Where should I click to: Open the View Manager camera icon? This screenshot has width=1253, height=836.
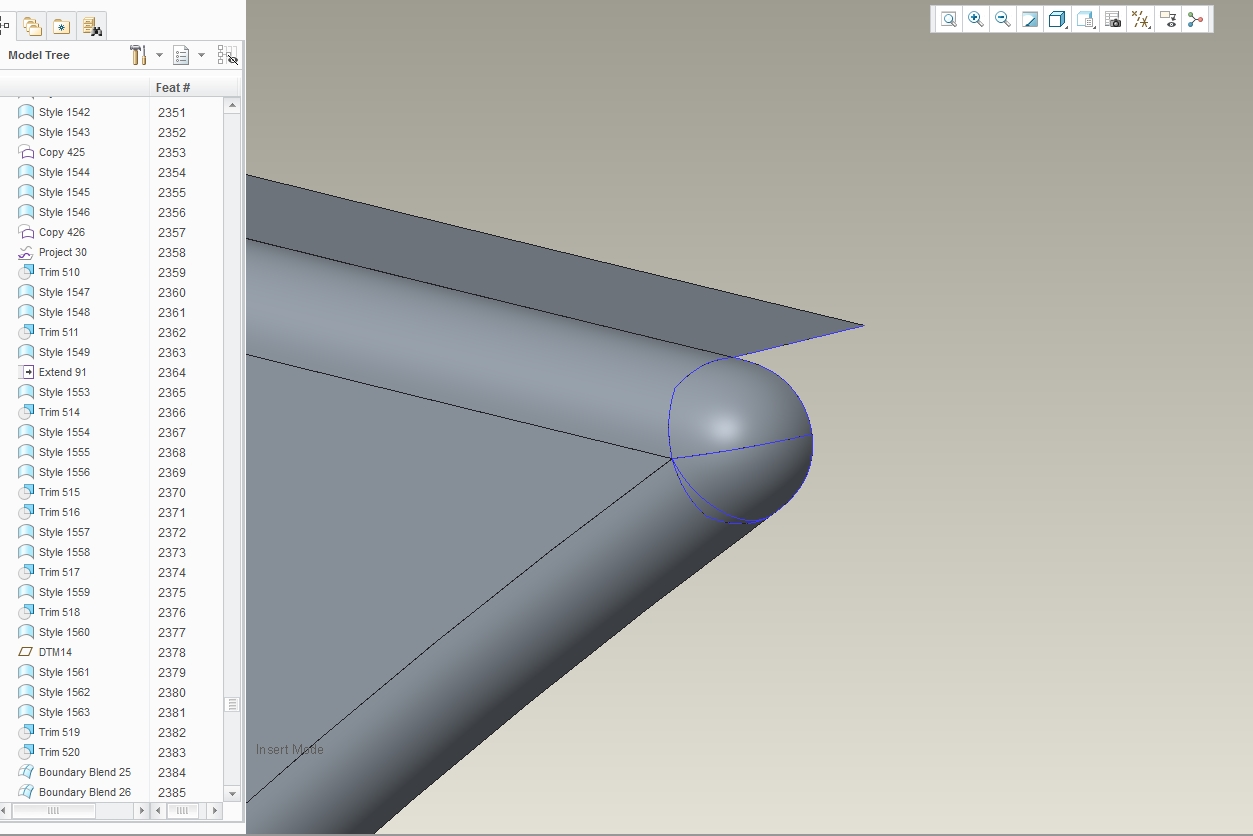1112,19
